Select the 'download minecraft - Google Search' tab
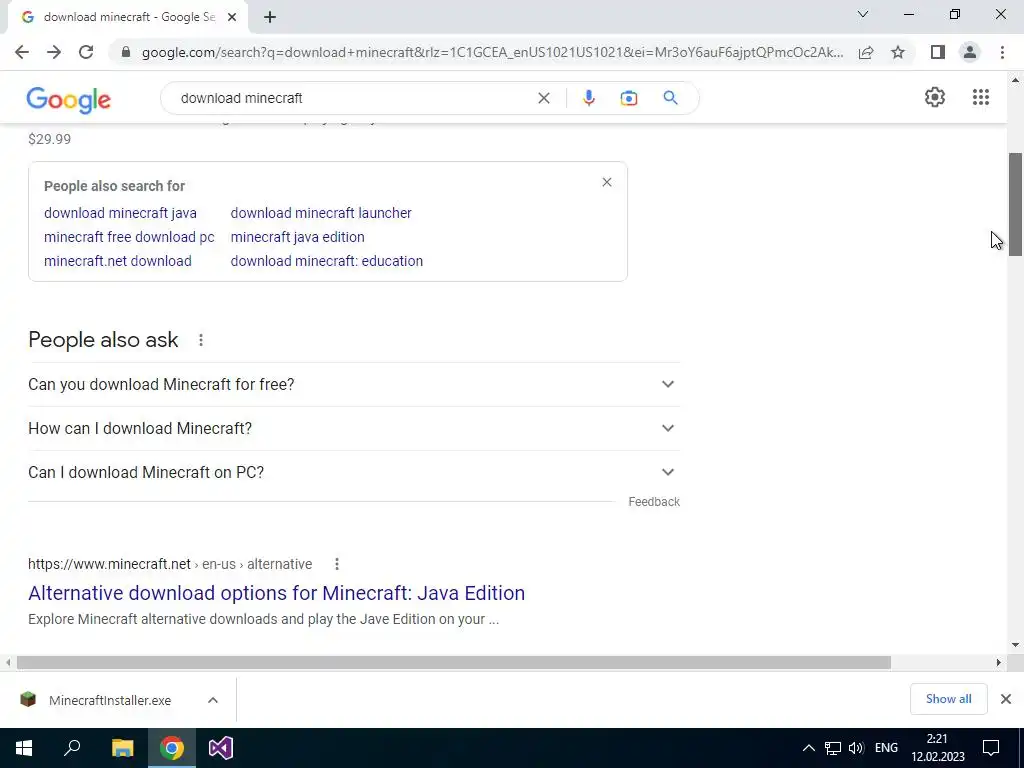This screenshot has width=1024, height=768. point(128,17)
